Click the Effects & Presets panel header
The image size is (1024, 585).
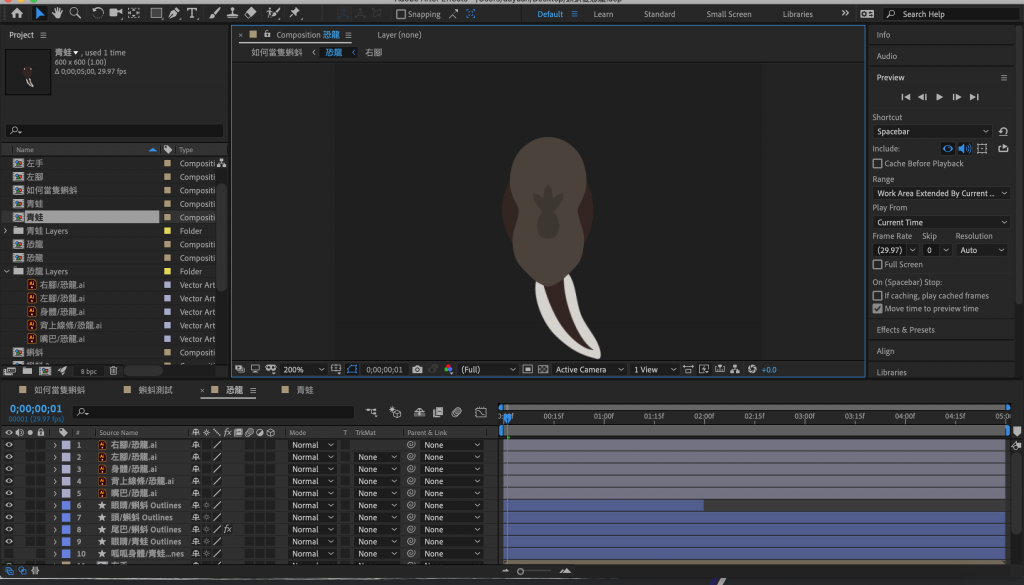click(905, 330)
